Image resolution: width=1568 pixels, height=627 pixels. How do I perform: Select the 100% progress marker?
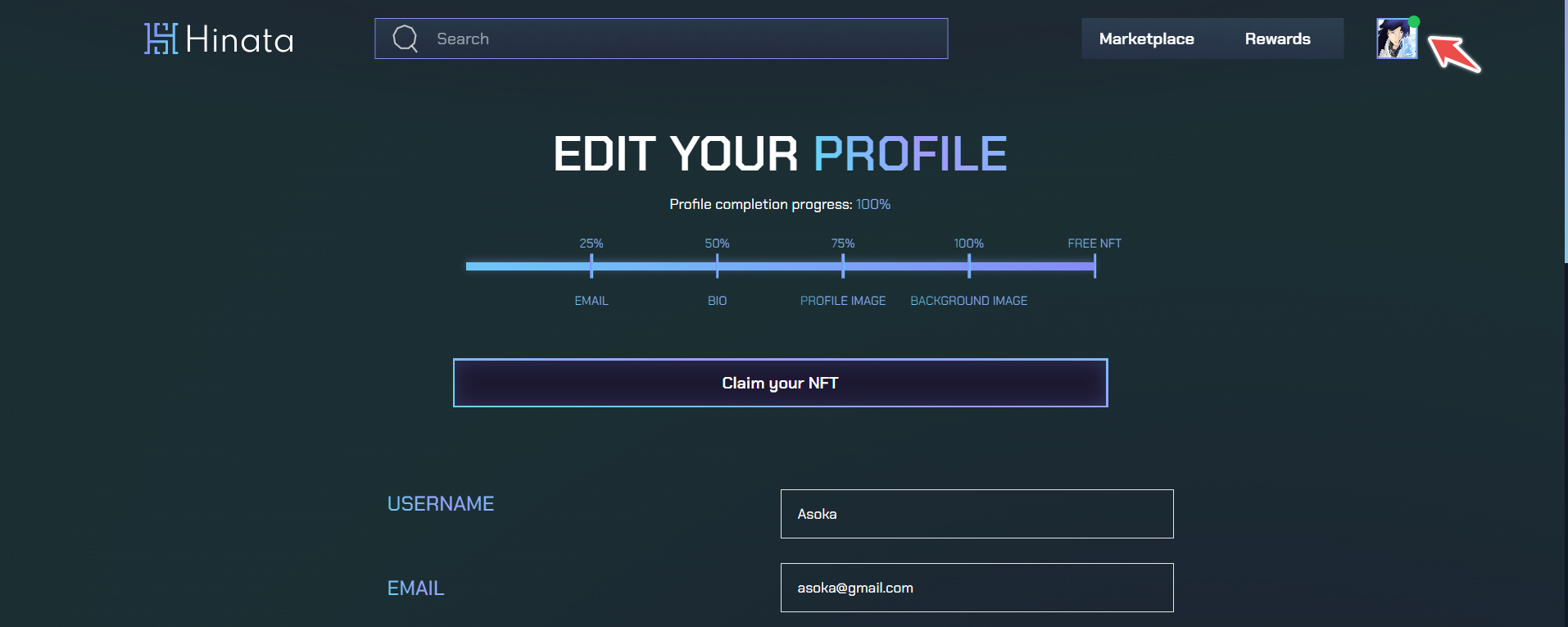968,266
